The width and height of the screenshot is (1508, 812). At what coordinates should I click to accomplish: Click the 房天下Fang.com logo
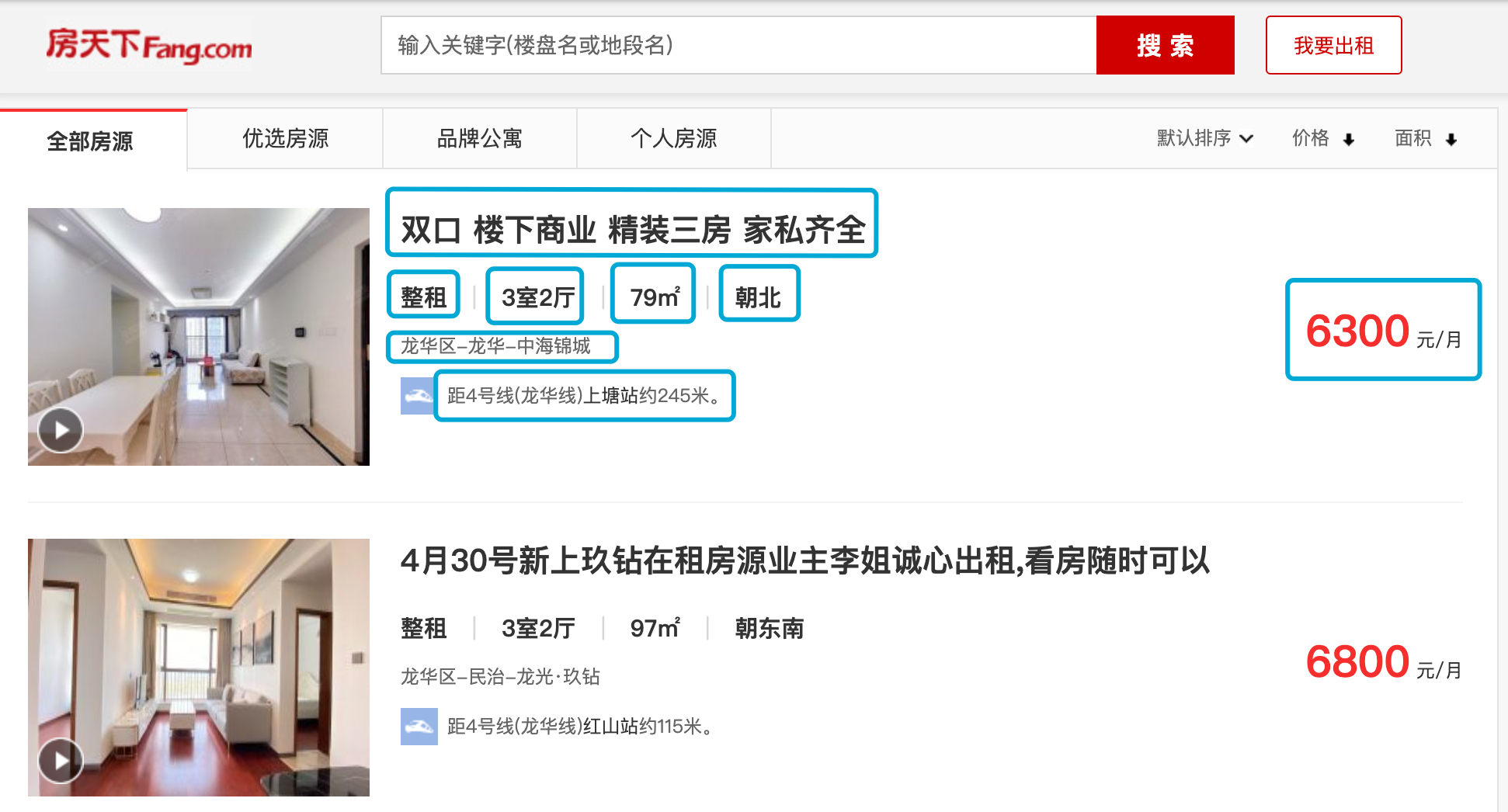coord(148,47)
